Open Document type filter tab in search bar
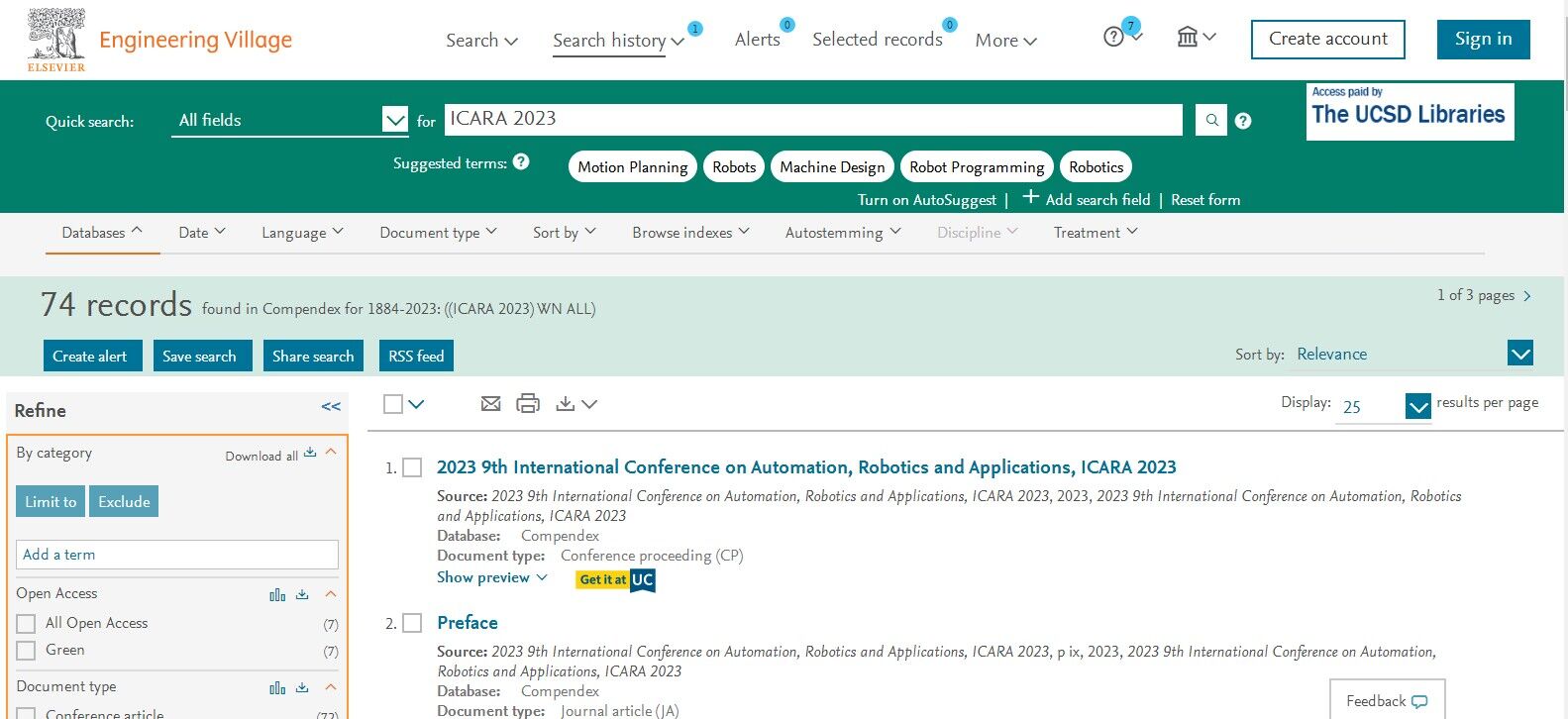The width and height of the screenshot is (1568, 719). [438, 233]
